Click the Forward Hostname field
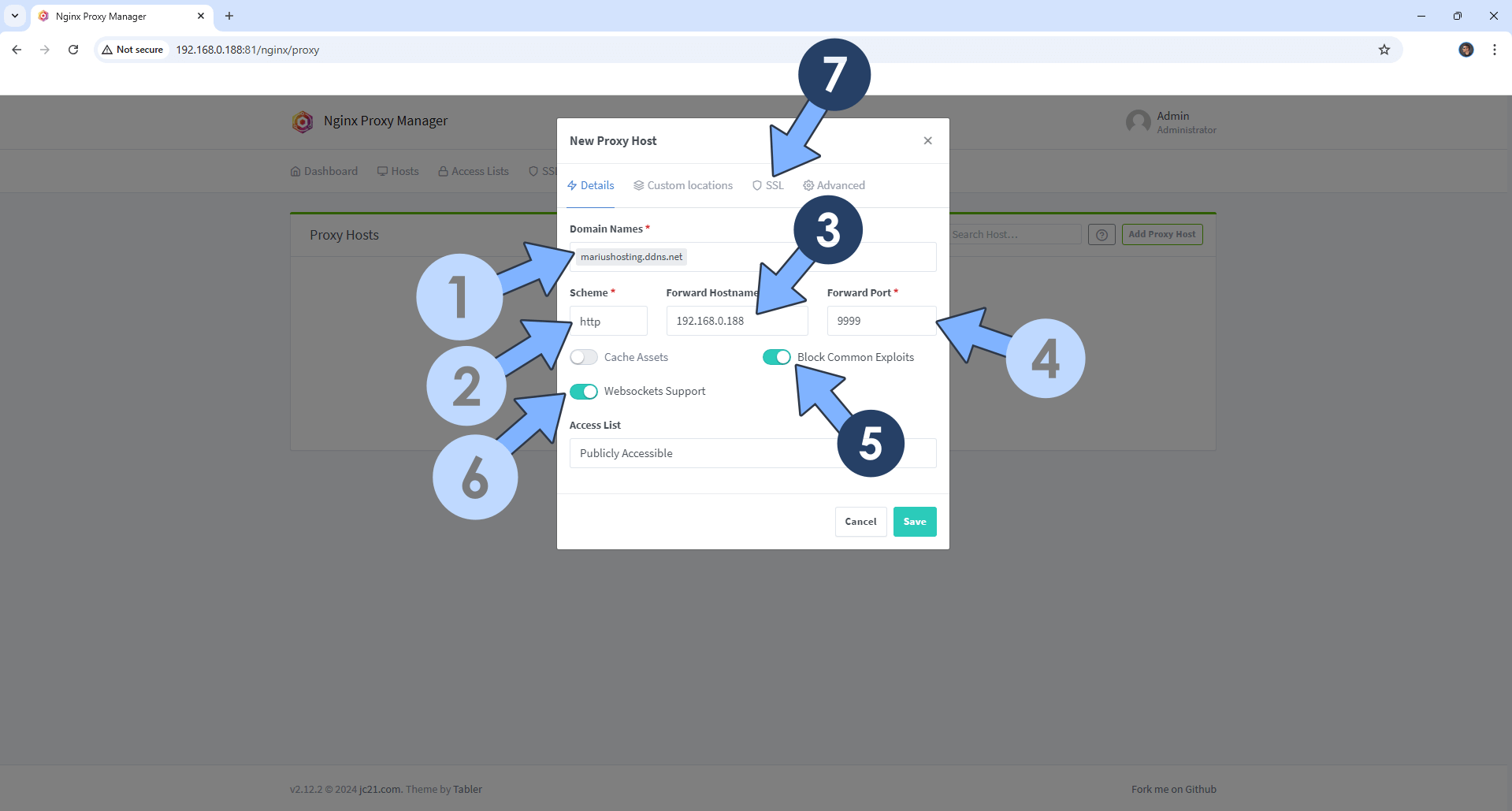 (x=737, y=321)
